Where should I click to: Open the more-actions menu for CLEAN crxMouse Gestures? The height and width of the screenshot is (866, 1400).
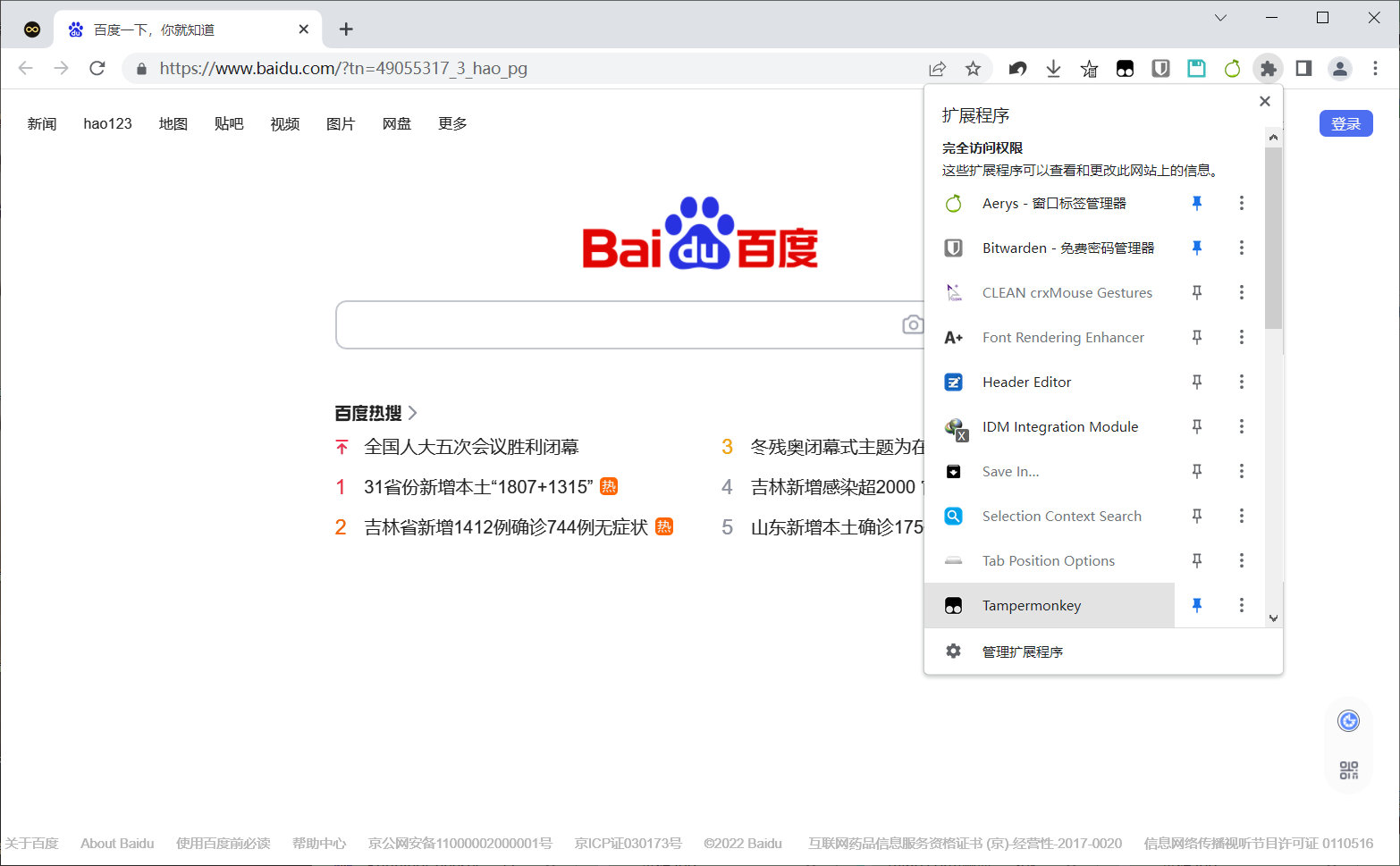[x=1242, y=293]
